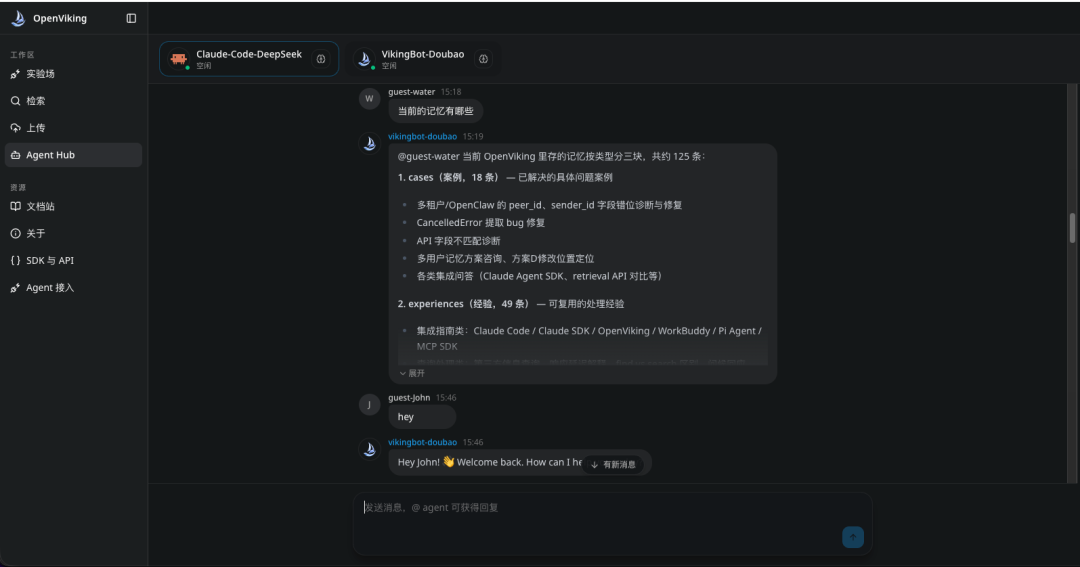Click the info icon beside 关于
1080x567 pixels.
(15, 234)
